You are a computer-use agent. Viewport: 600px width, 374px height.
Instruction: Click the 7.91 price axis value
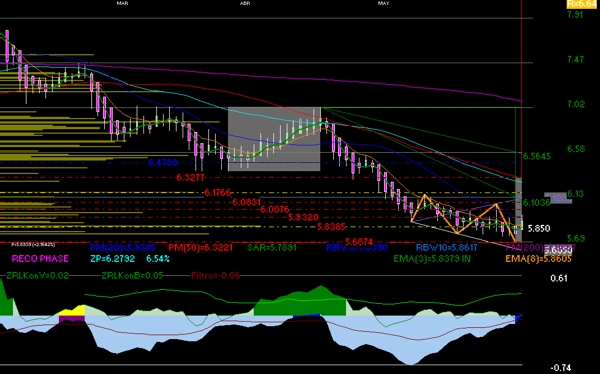(x=575, y=15)
